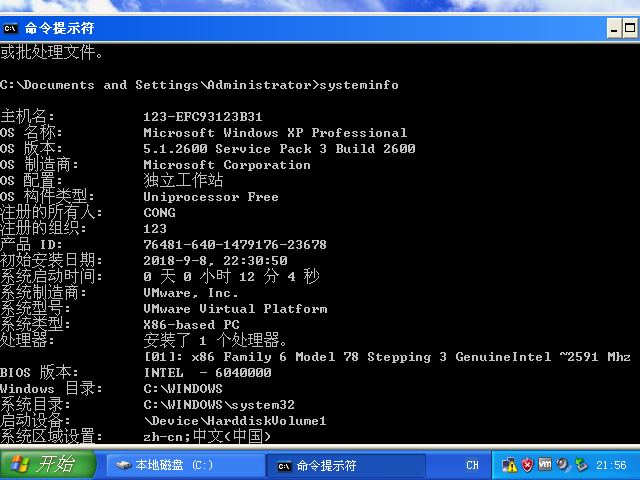Click 安装了 1 个处理器 text
The height and width of the screenshot is (480, 640).
click(x=216, y=340)
